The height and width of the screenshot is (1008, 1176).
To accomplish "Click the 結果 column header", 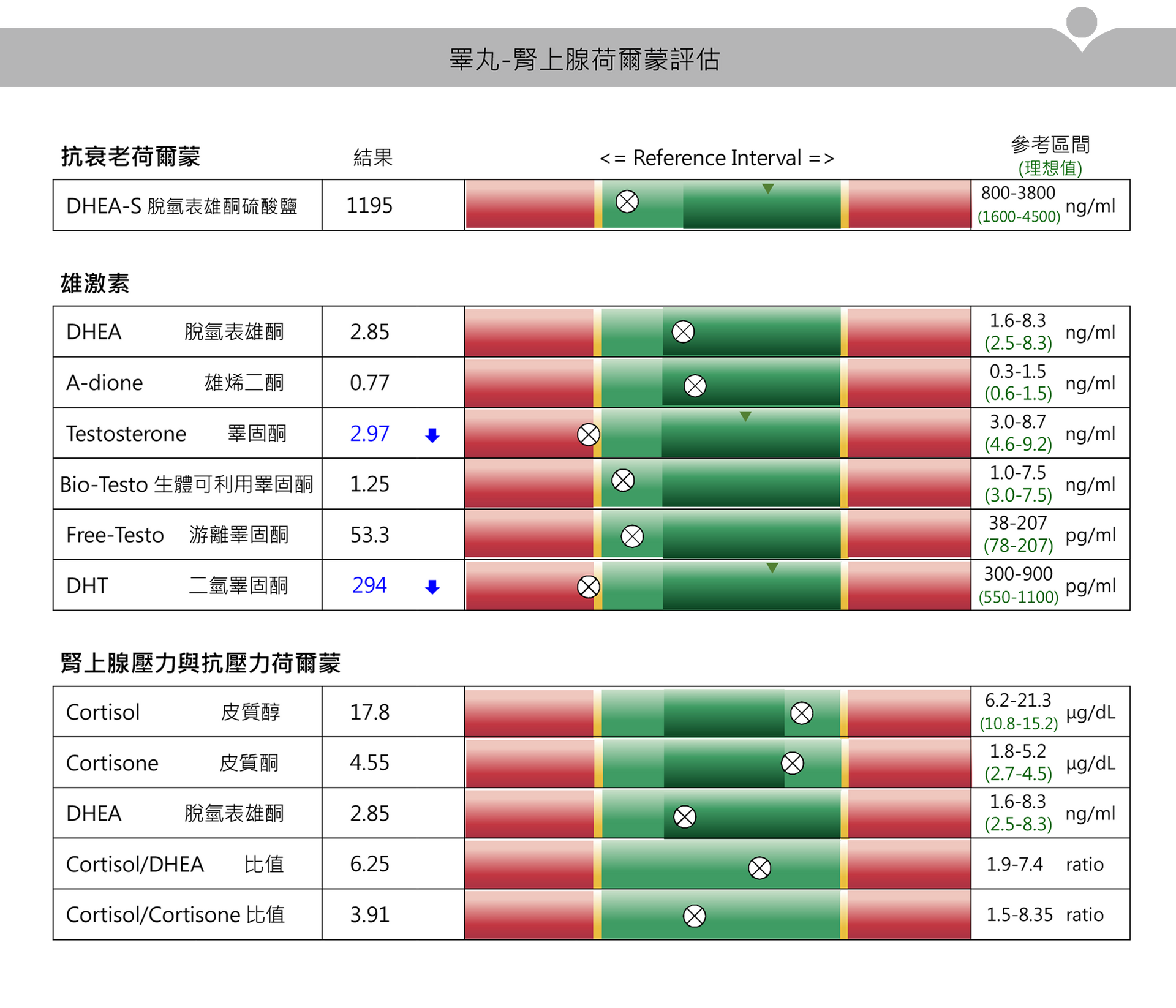I will (x=373, y=157).
